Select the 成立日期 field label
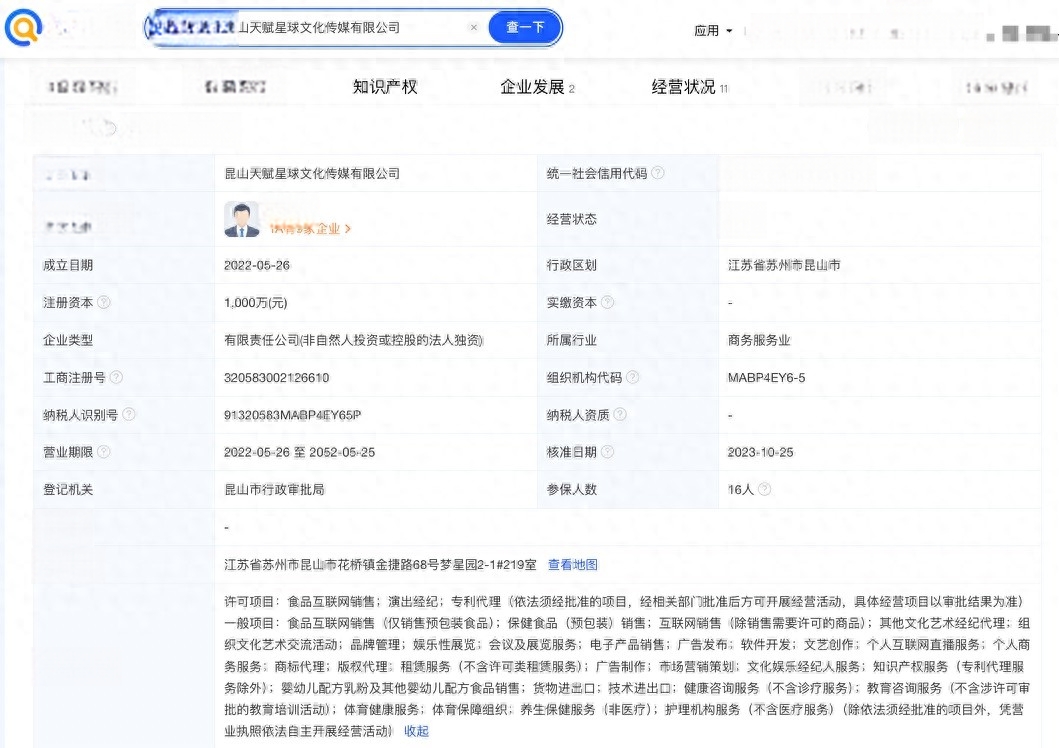 (68, 265)
